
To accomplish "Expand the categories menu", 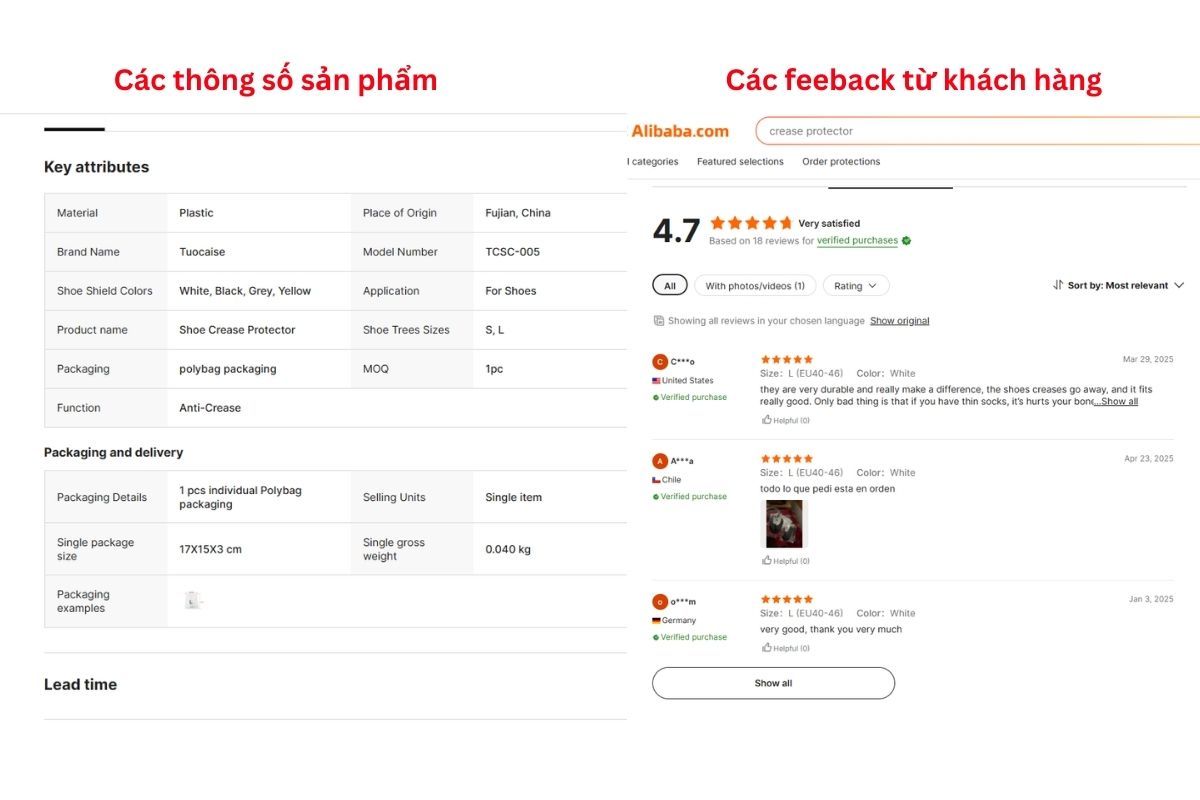I will coord(652,161).
